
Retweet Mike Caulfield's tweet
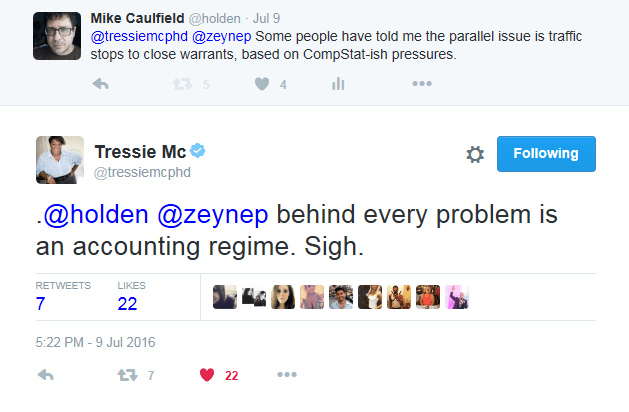coord(182,85)
